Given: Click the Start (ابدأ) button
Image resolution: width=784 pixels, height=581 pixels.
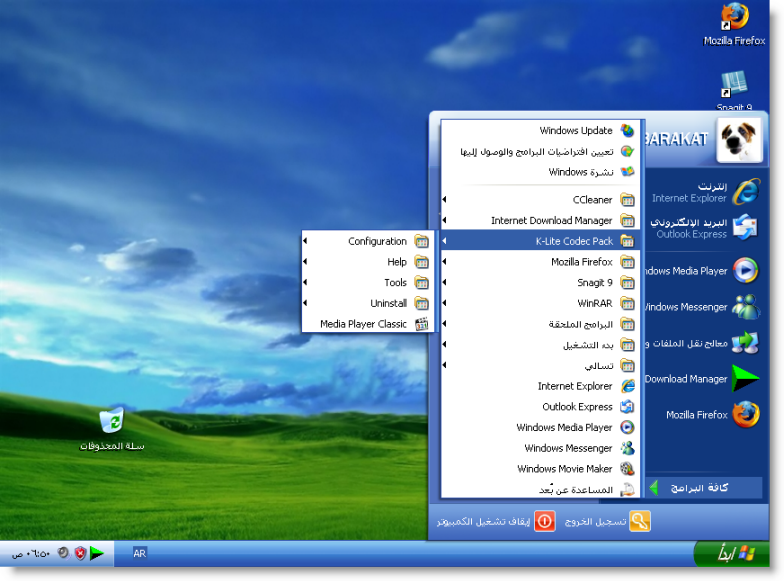Looking at the screenshot, I should pos(732,554).
